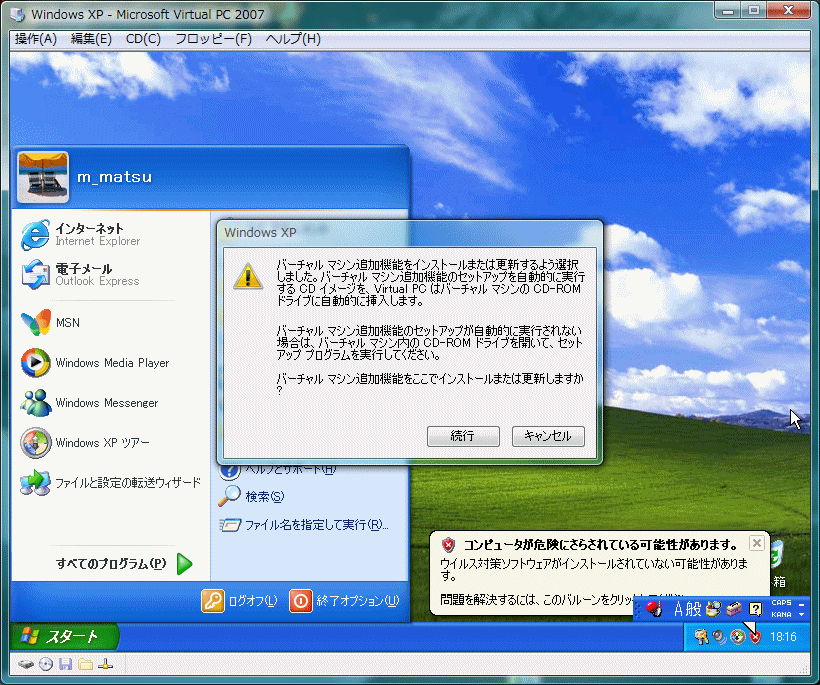Open the CD(C) menu
The image size is (820, 685).
(x=143, y=39)
